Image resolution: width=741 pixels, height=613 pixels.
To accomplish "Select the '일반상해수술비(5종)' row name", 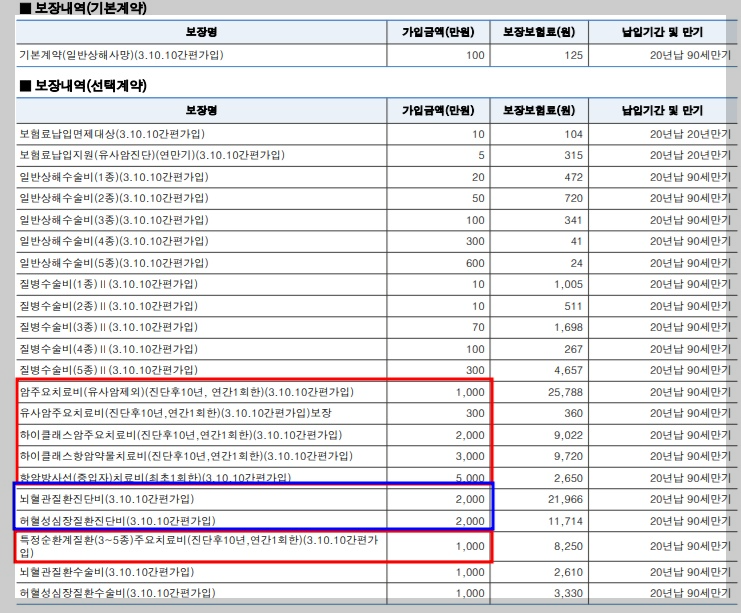I will coord(114,263).
